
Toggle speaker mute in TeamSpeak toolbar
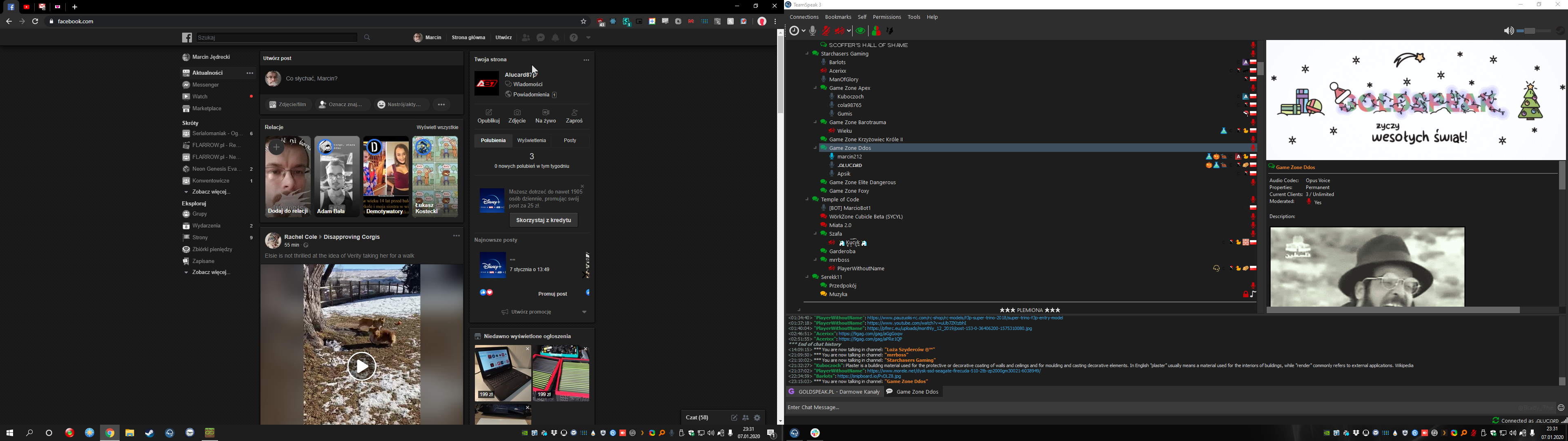[x=840, y=31]
